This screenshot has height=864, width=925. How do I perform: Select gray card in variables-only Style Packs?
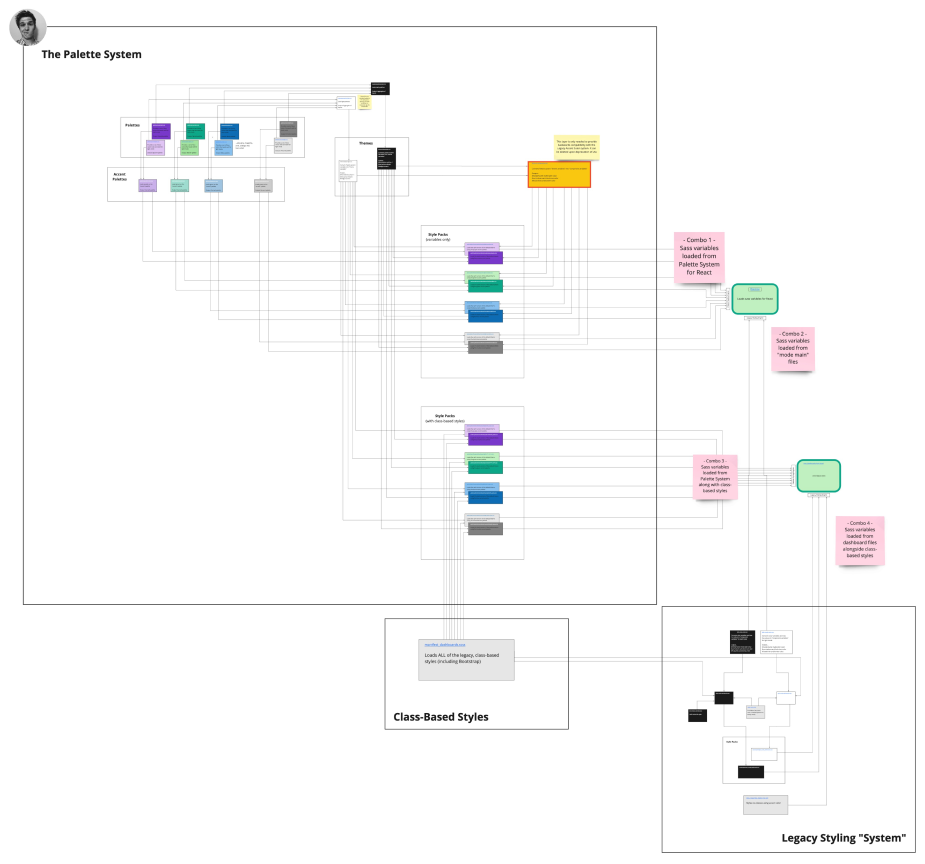[485, 347]
